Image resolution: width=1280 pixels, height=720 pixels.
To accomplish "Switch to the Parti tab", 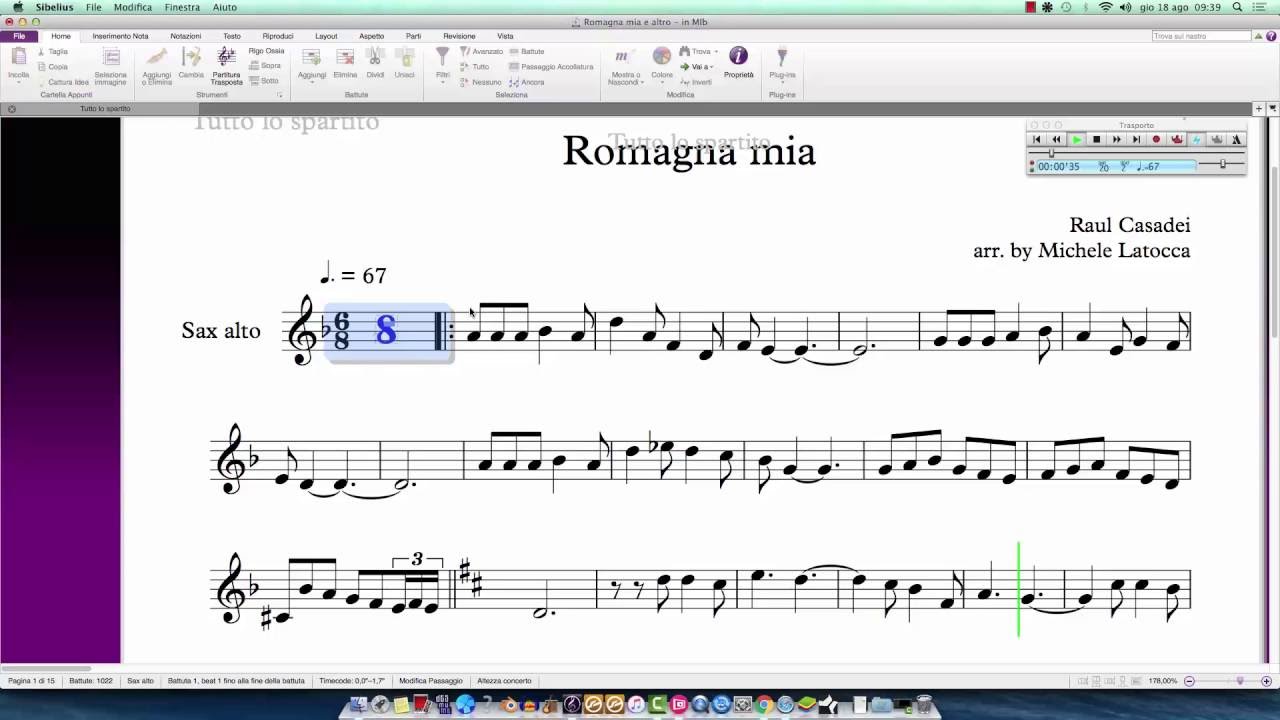I will (x=413, y=36).
